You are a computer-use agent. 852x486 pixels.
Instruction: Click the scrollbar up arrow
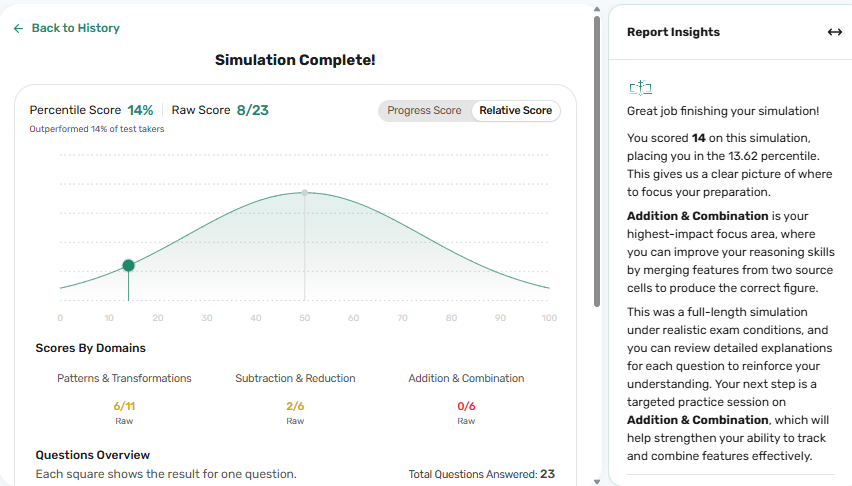click(597, 9)
